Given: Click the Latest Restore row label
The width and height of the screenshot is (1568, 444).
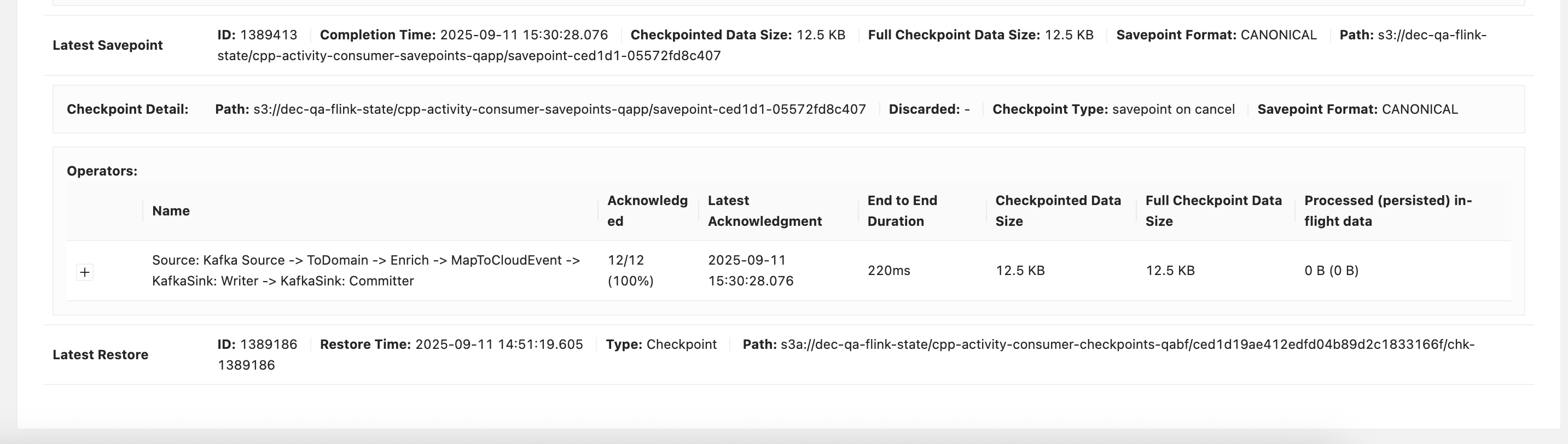Looking at the screenshot, I should pos(101,354).
